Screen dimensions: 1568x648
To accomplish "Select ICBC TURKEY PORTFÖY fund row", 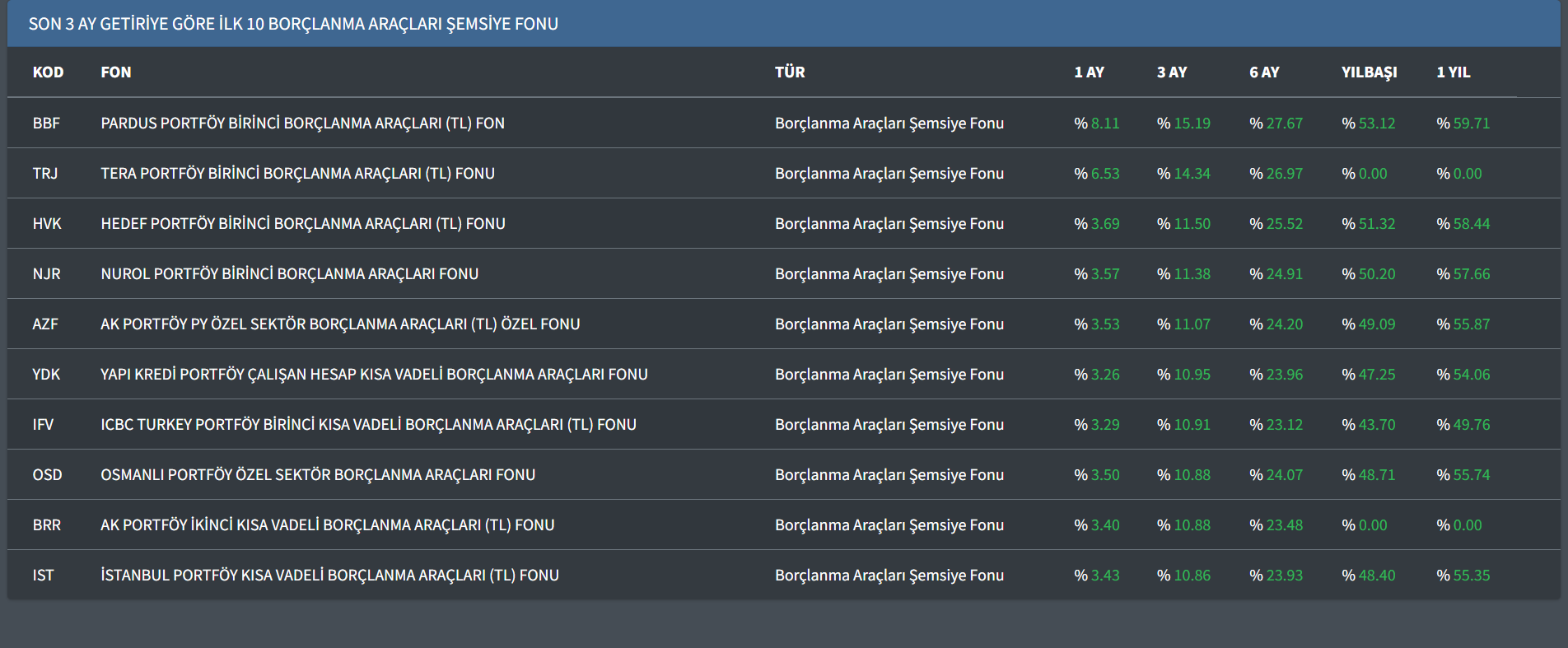I will pos(368,425).
